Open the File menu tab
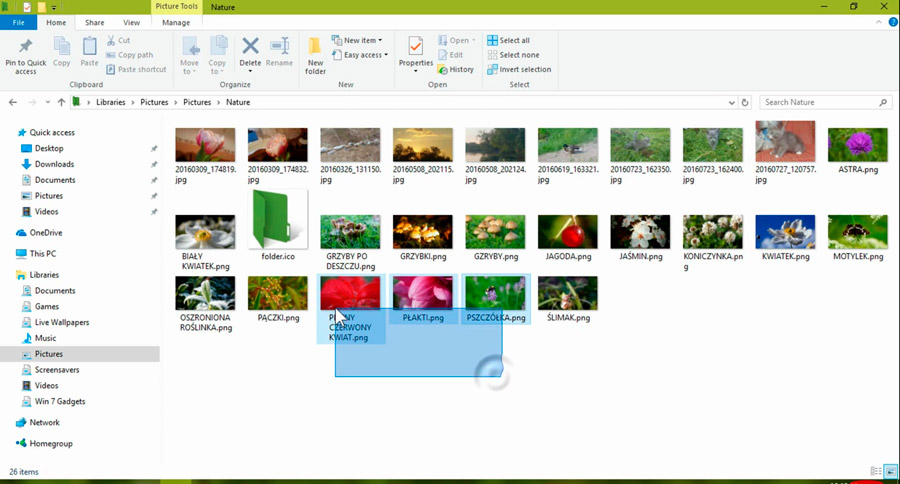Viewport: 900px width, 484px height. point(18,22)
